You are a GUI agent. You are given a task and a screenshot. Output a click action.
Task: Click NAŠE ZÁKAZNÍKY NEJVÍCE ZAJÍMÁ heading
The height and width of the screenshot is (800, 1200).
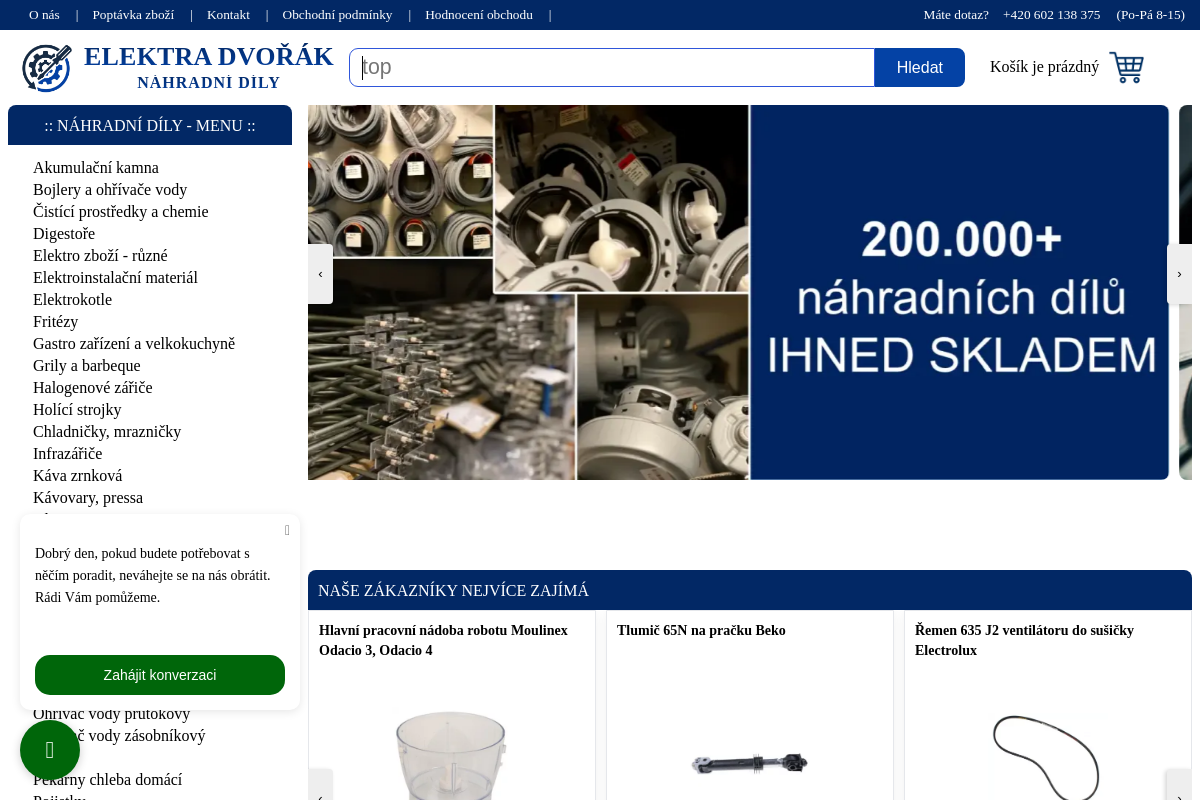pos(453,590)
